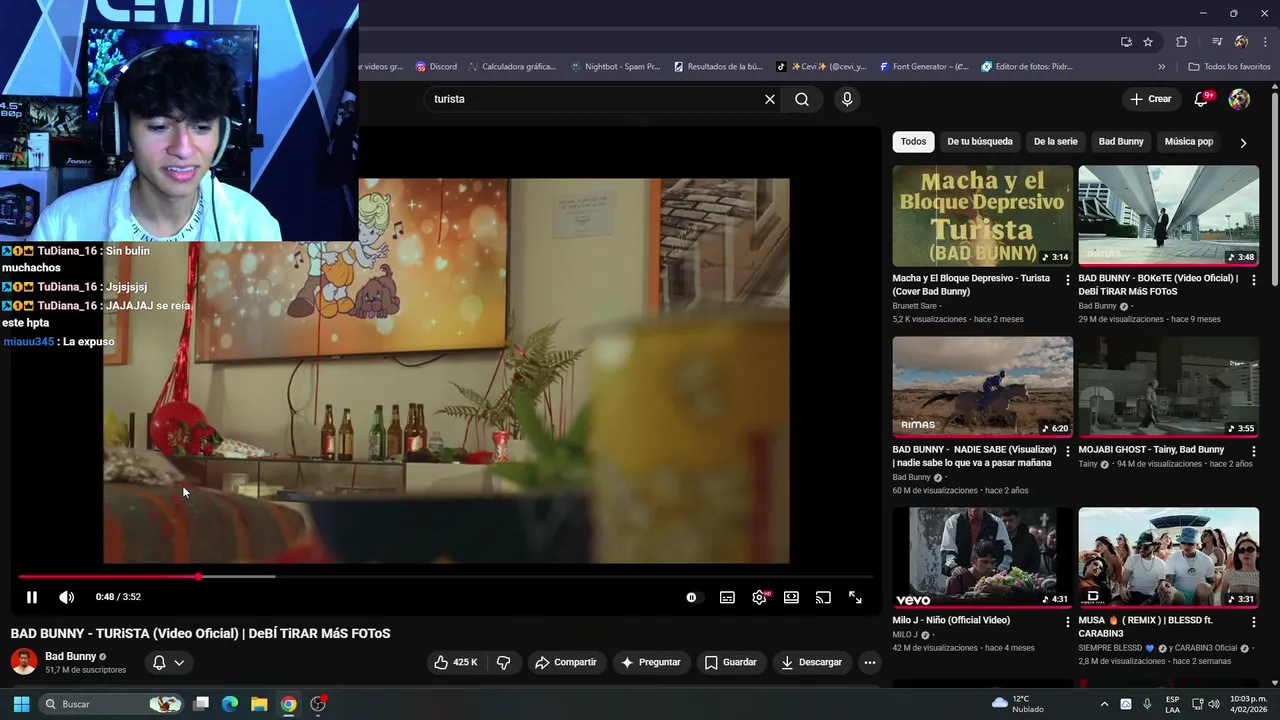Show hidden system tray icons chevron
This screenshot has height=720, width=1280.
[x=1104, y=704]
